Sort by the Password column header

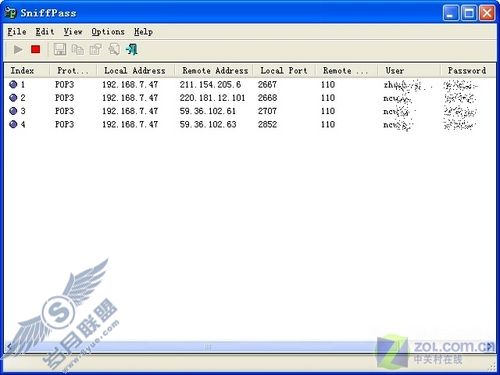[x=468, y=71]
